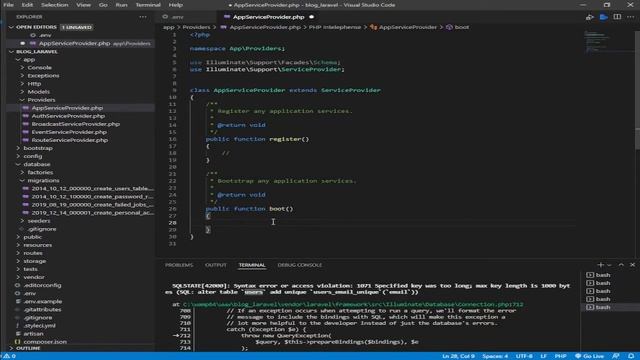Open changes icon in editor title bar
This screenshot has height=360, width=640.
590,17
